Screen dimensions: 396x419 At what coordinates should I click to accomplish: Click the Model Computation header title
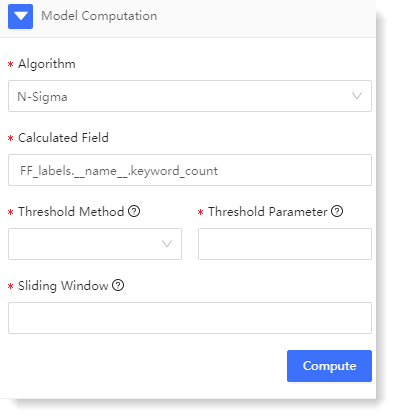click(99, 16)
